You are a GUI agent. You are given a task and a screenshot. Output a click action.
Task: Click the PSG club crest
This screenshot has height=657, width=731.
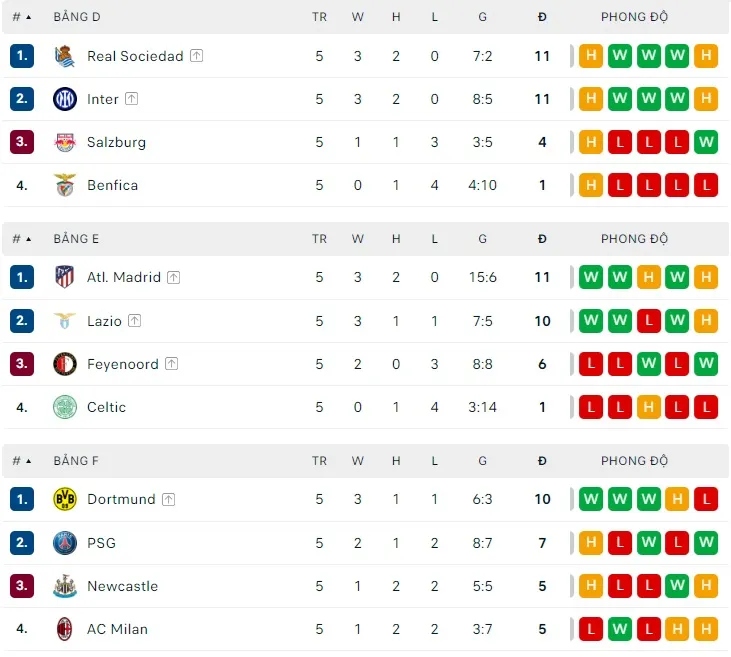[65, 543]
